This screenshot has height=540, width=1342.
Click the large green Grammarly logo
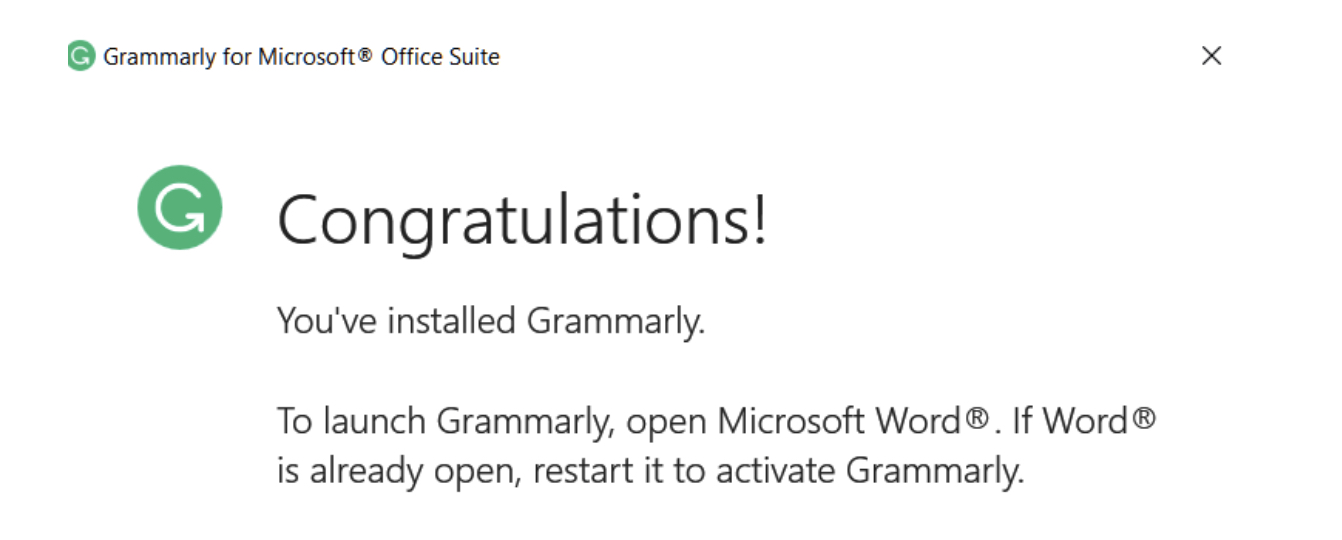180,207
